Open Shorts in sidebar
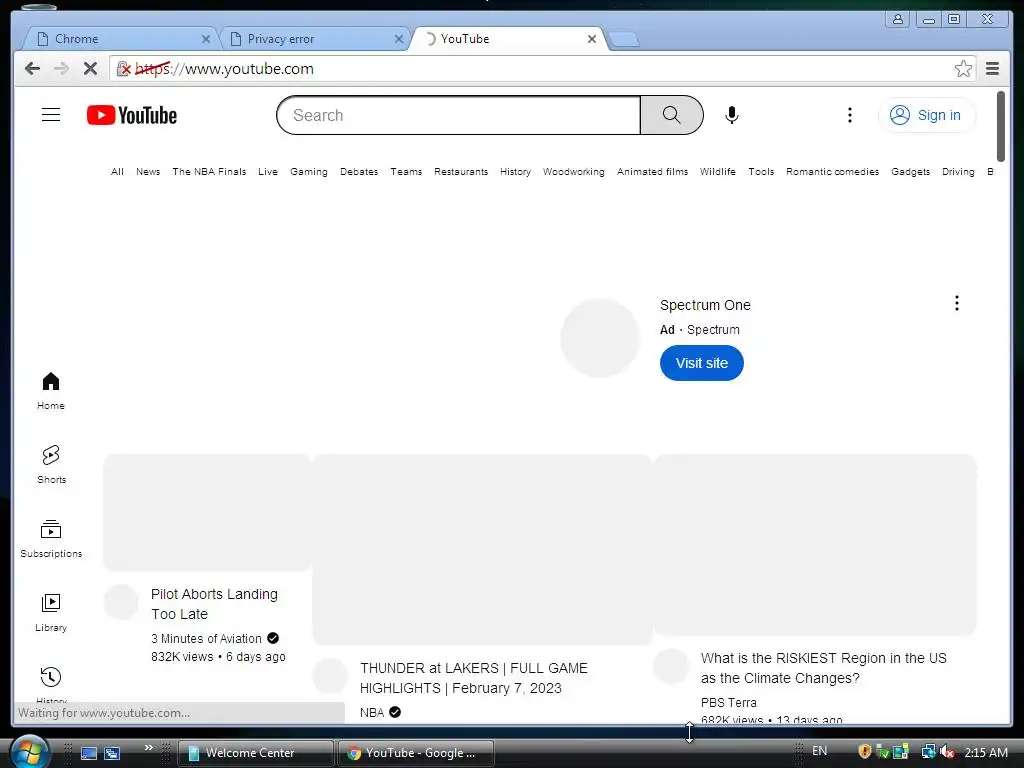1024x768 pixels. coord(51,464)
